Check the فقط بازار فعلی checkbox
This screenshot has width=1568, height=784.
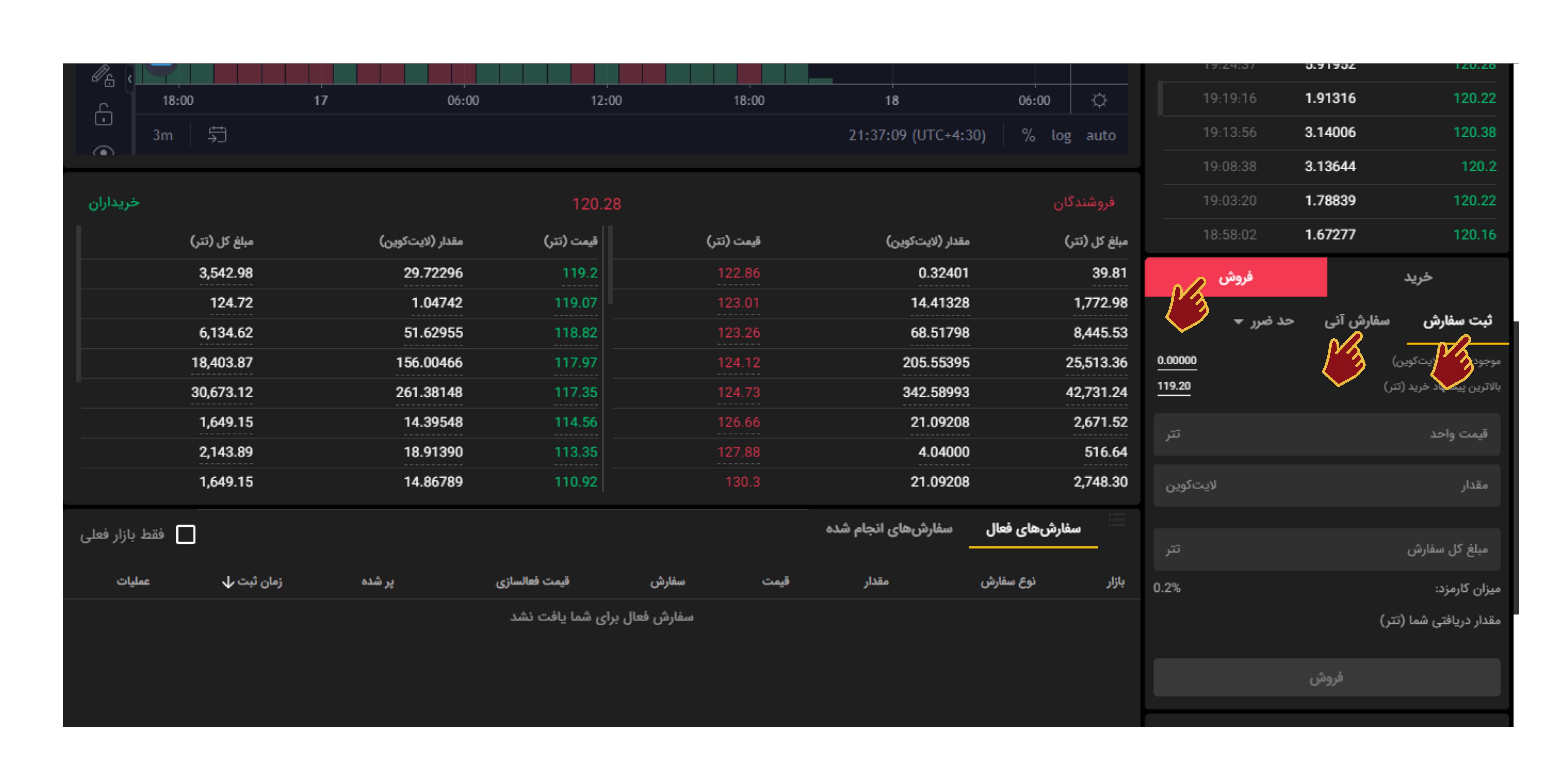point(186,534)
